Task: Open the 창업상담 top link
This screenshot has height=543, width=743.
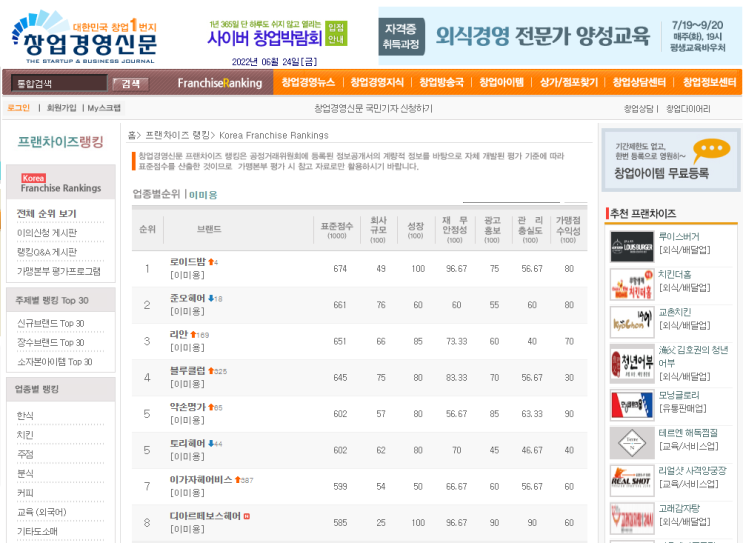Action: [638, 109]
